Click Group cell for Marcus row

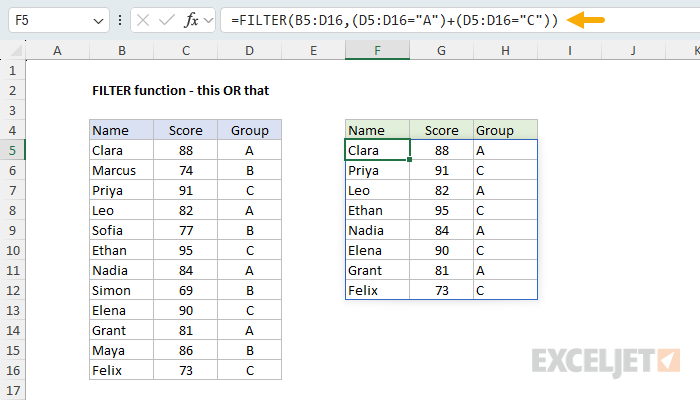coord(250,171)
